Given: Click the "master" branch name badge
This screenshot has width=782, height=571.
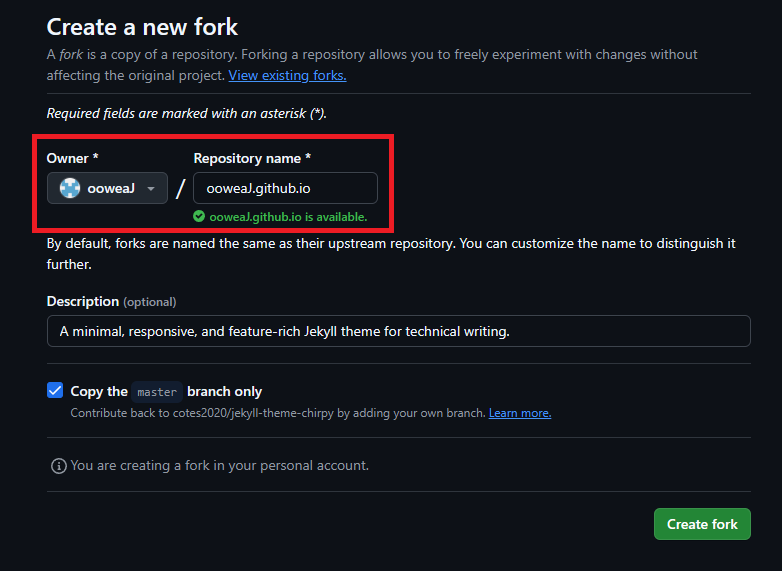Looking at the screenshot, I should (x=157, y=392).
